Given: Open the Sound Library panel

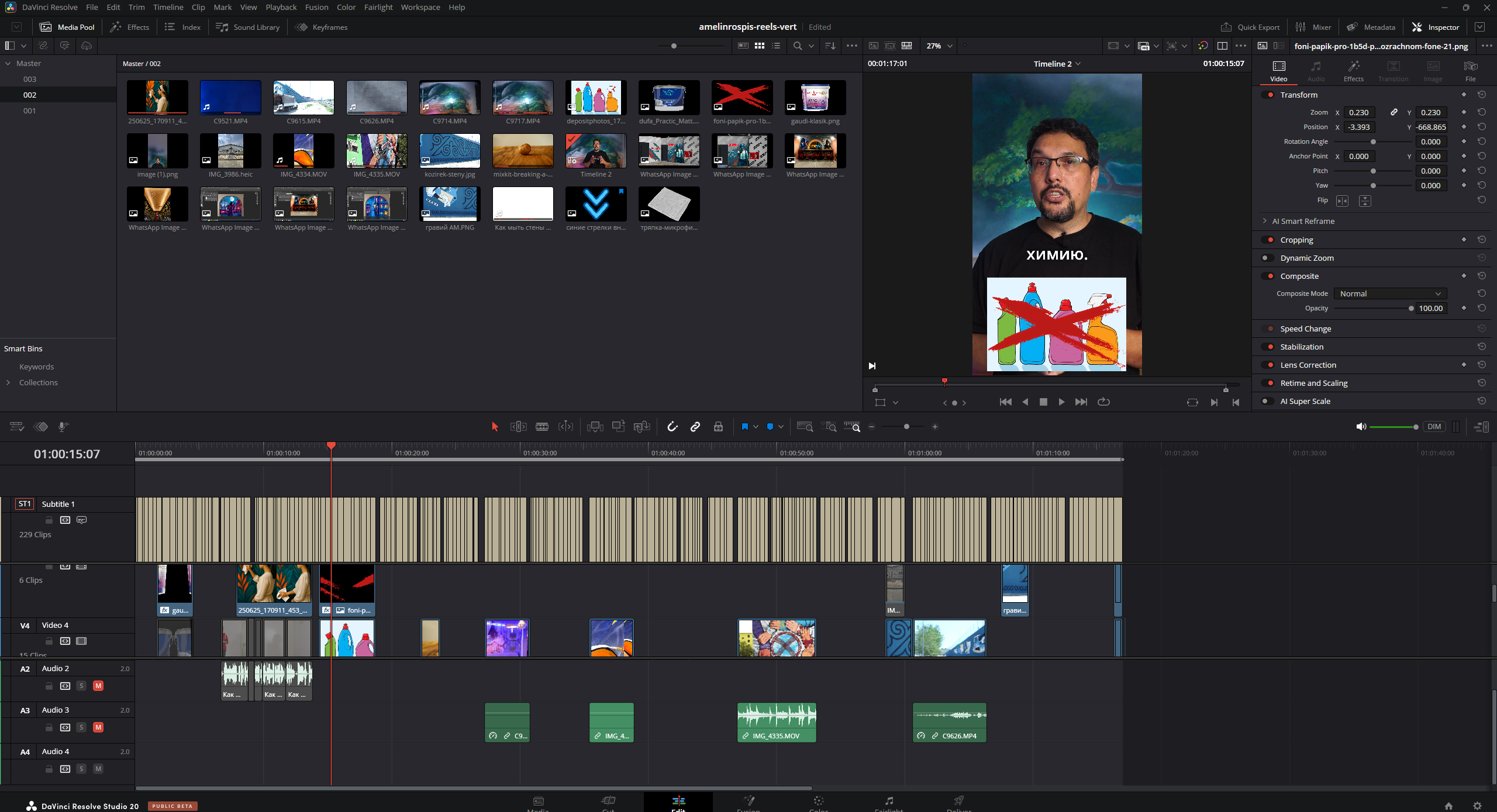Looking at the screenshot, I should [248, 27].
